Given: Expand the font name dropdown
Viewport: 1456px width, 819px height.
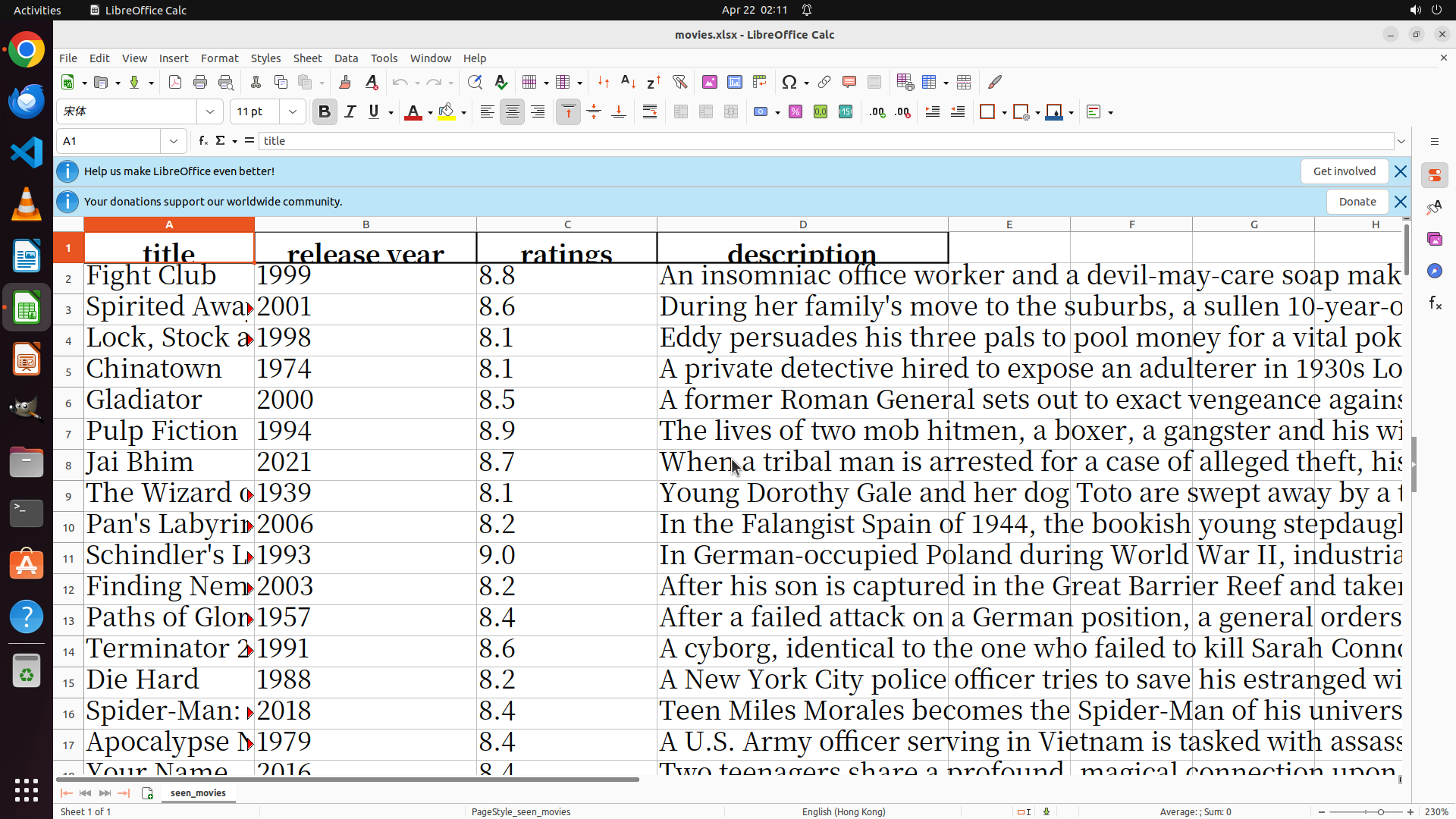Looking at the screenshot, I should point(210,112).
